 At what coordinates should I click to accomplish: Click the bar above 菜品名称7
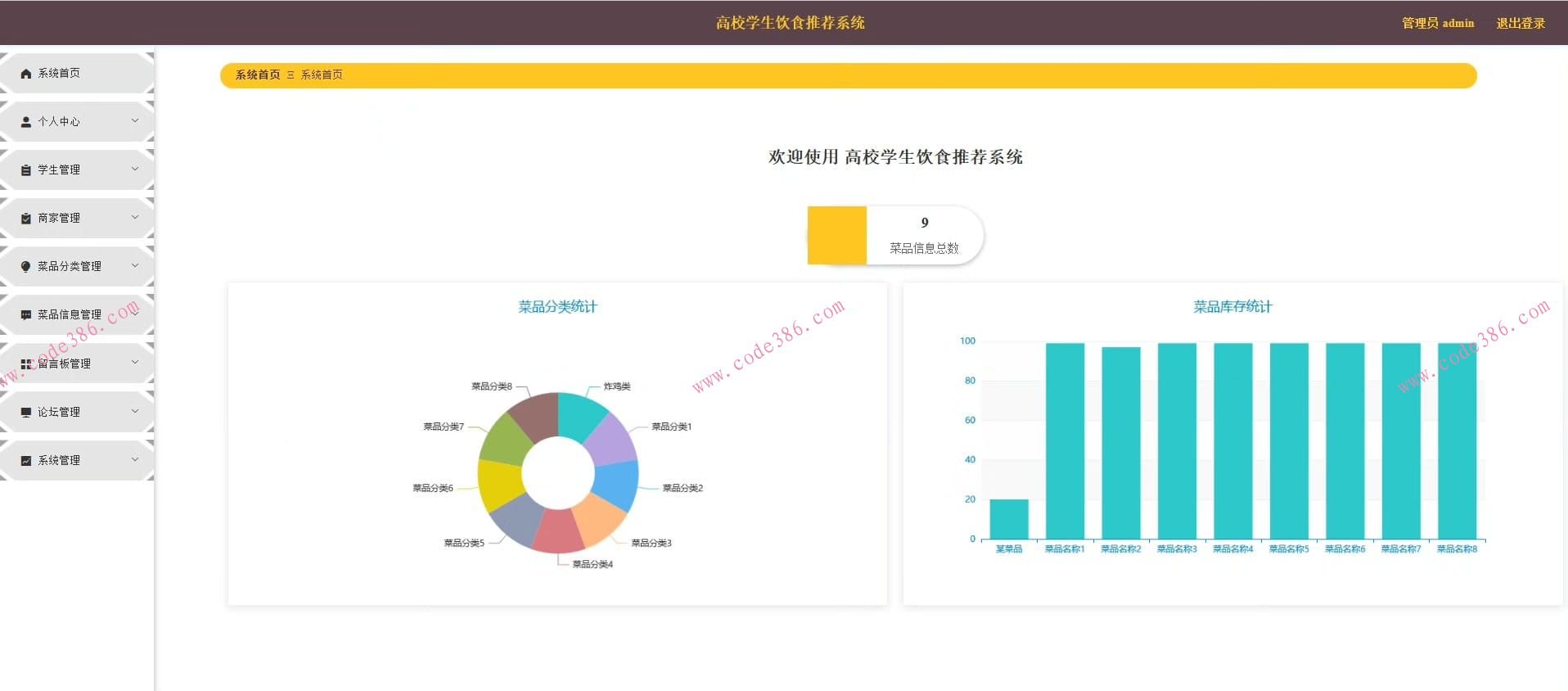pos(1401,441)
